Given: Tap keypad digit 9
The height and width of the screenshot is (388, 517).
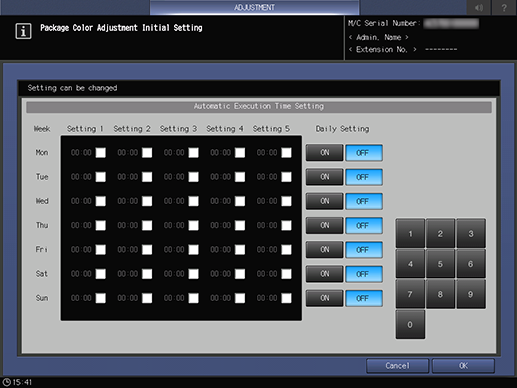Looking at the screenshot, I should [x=471, y=294].
